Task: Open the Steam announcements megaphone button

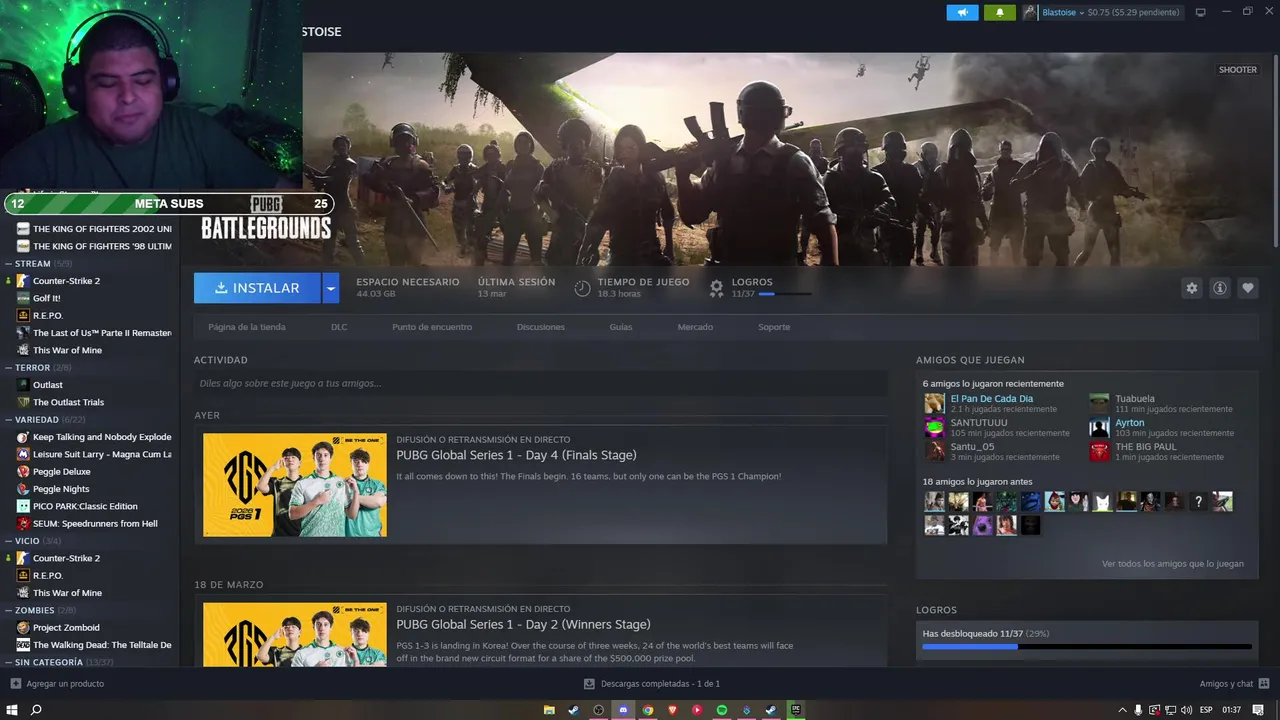Action: click(x=962, y=12)
